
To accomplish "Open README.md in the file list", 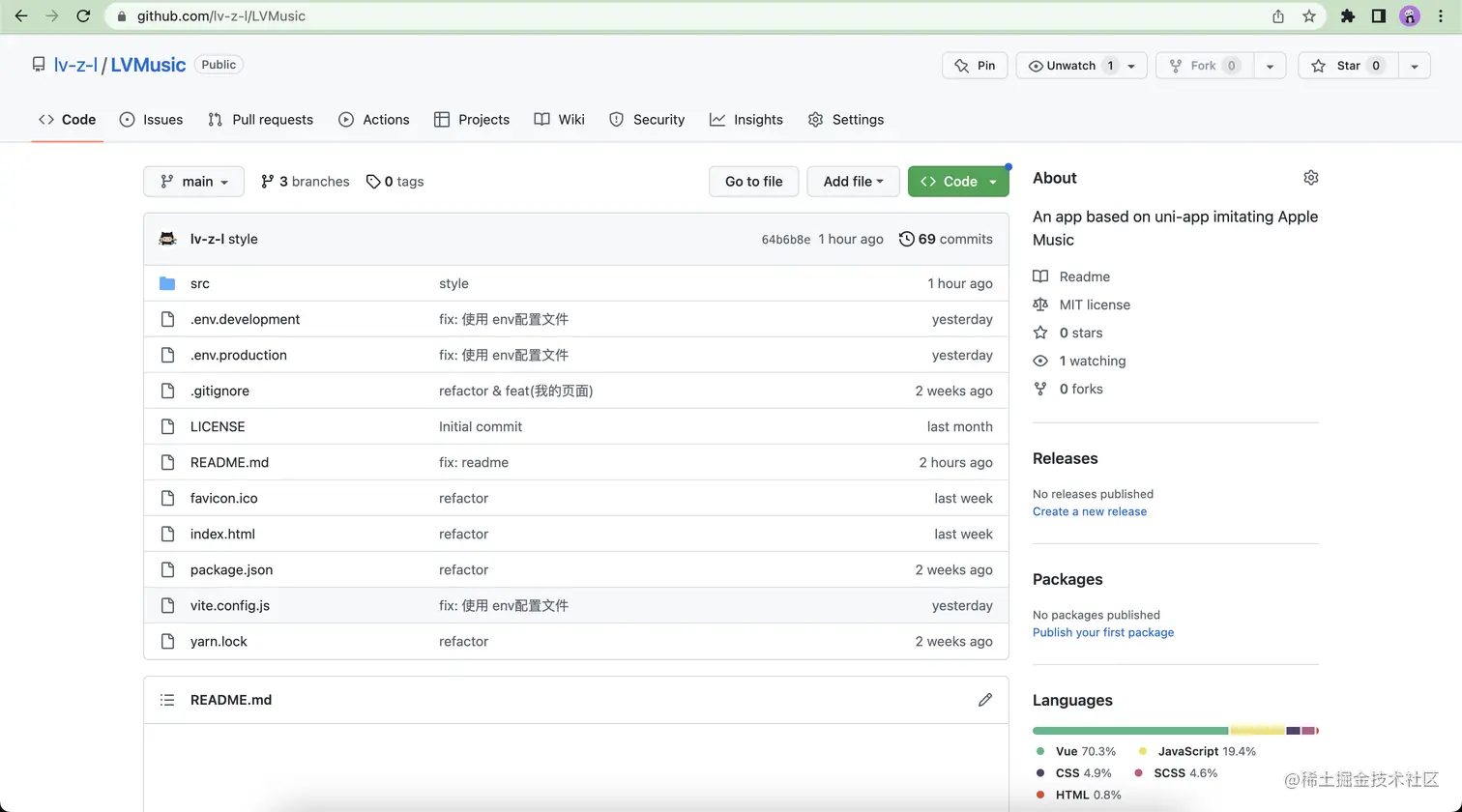I will 229,462.
